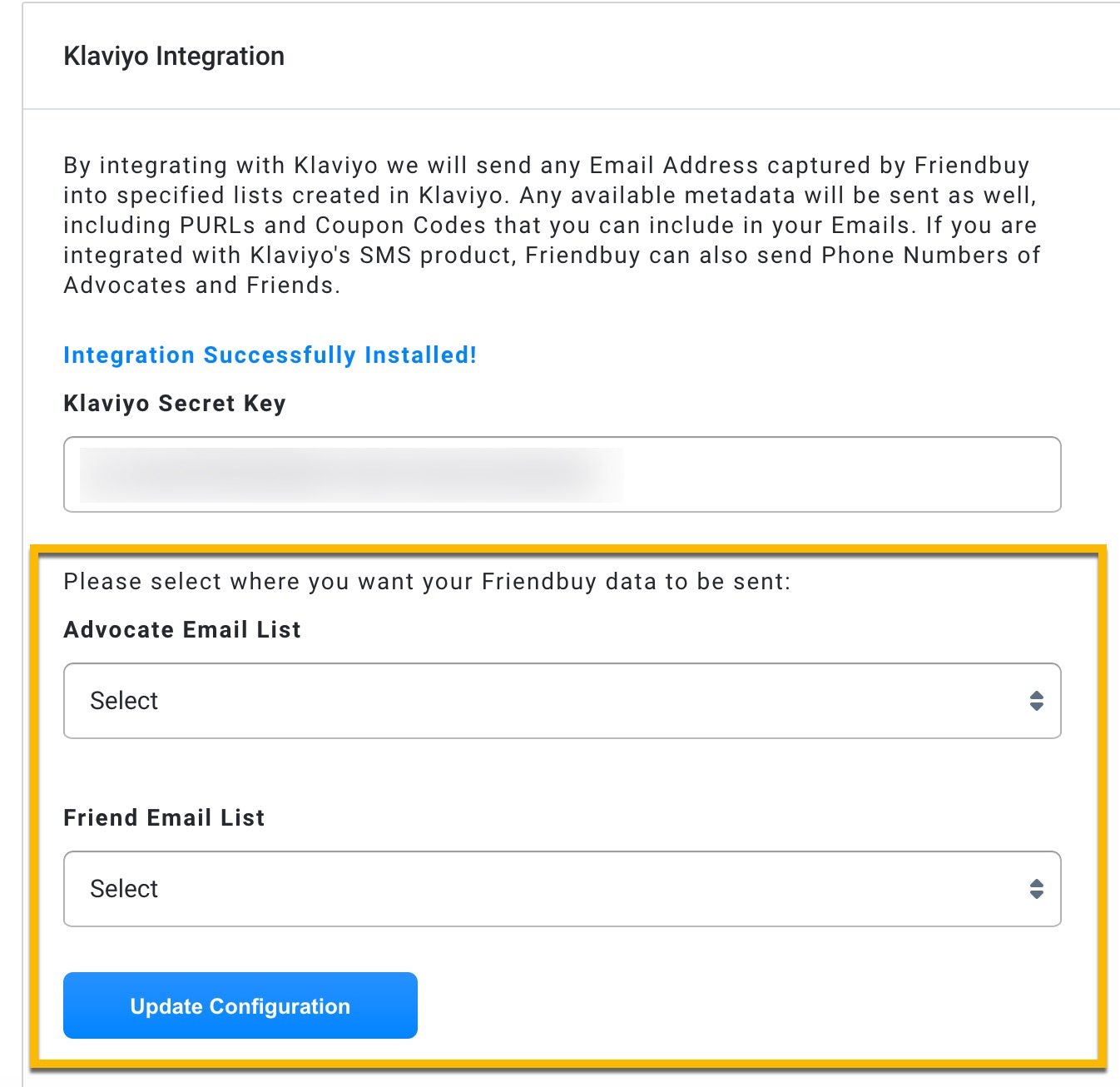Click the Friend Email List label
Viewport: 1120px width, 1087px height.
click(164, 818)
